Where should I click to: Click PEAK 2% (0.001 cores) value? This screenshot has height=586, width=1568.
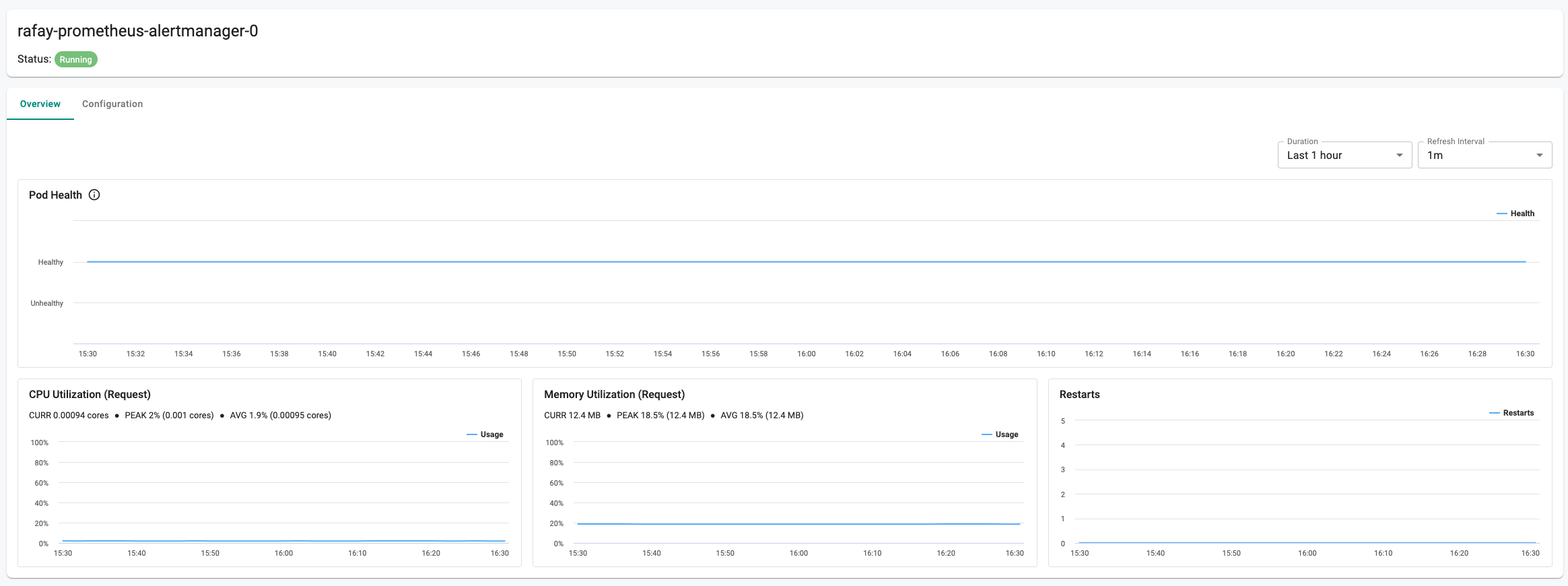click(x=169, y=415)
